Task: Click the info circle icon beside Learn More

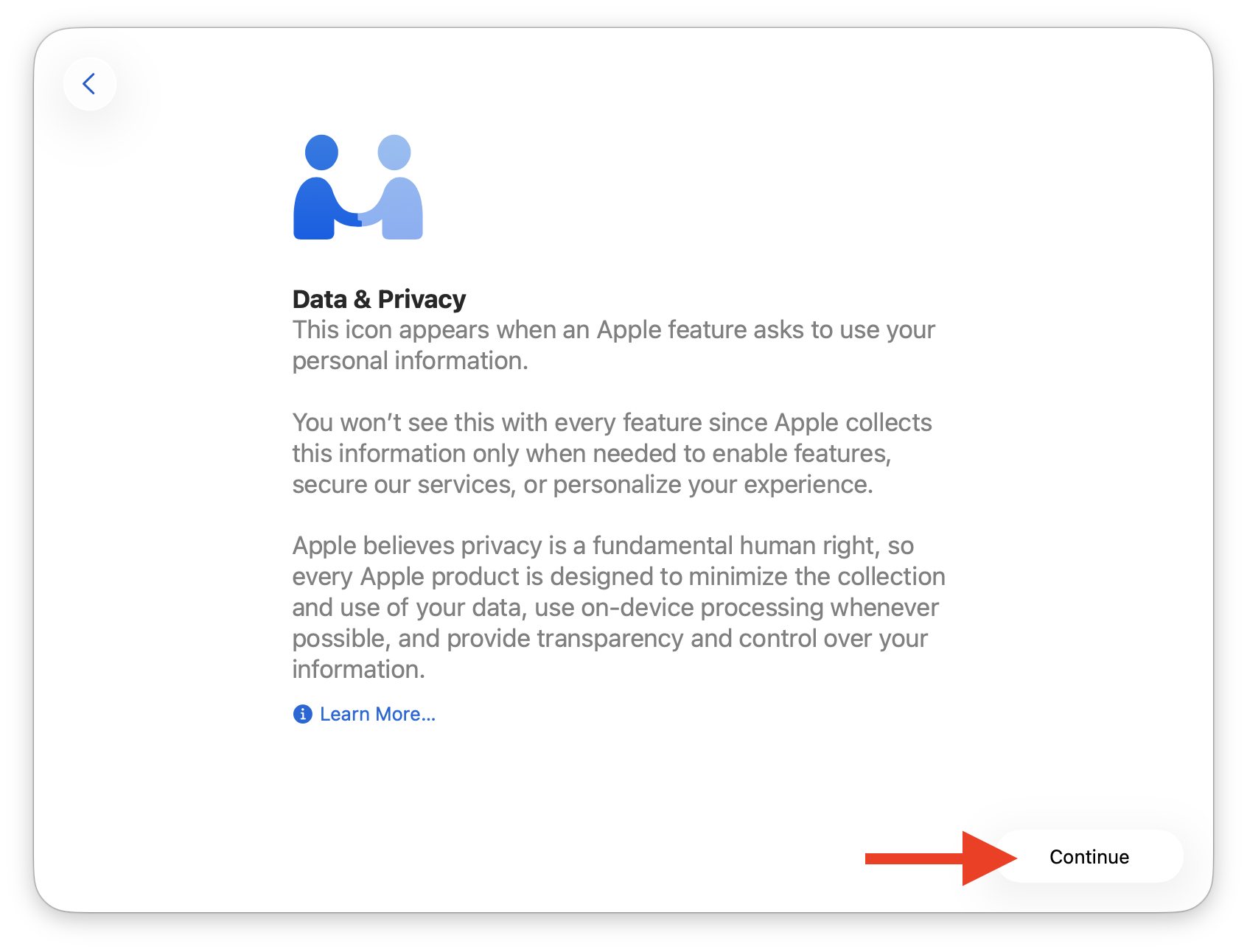Action: 302,714
